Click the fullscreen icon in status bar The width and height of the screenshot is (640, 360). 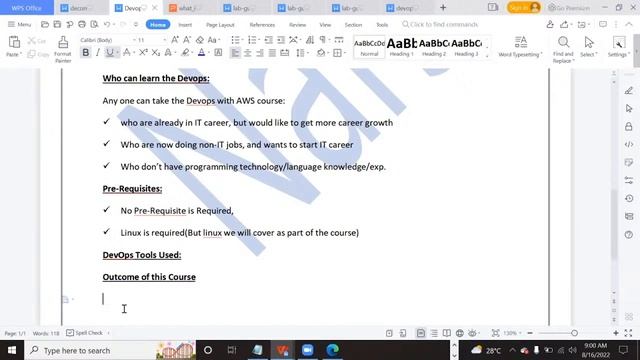point(628,333)
